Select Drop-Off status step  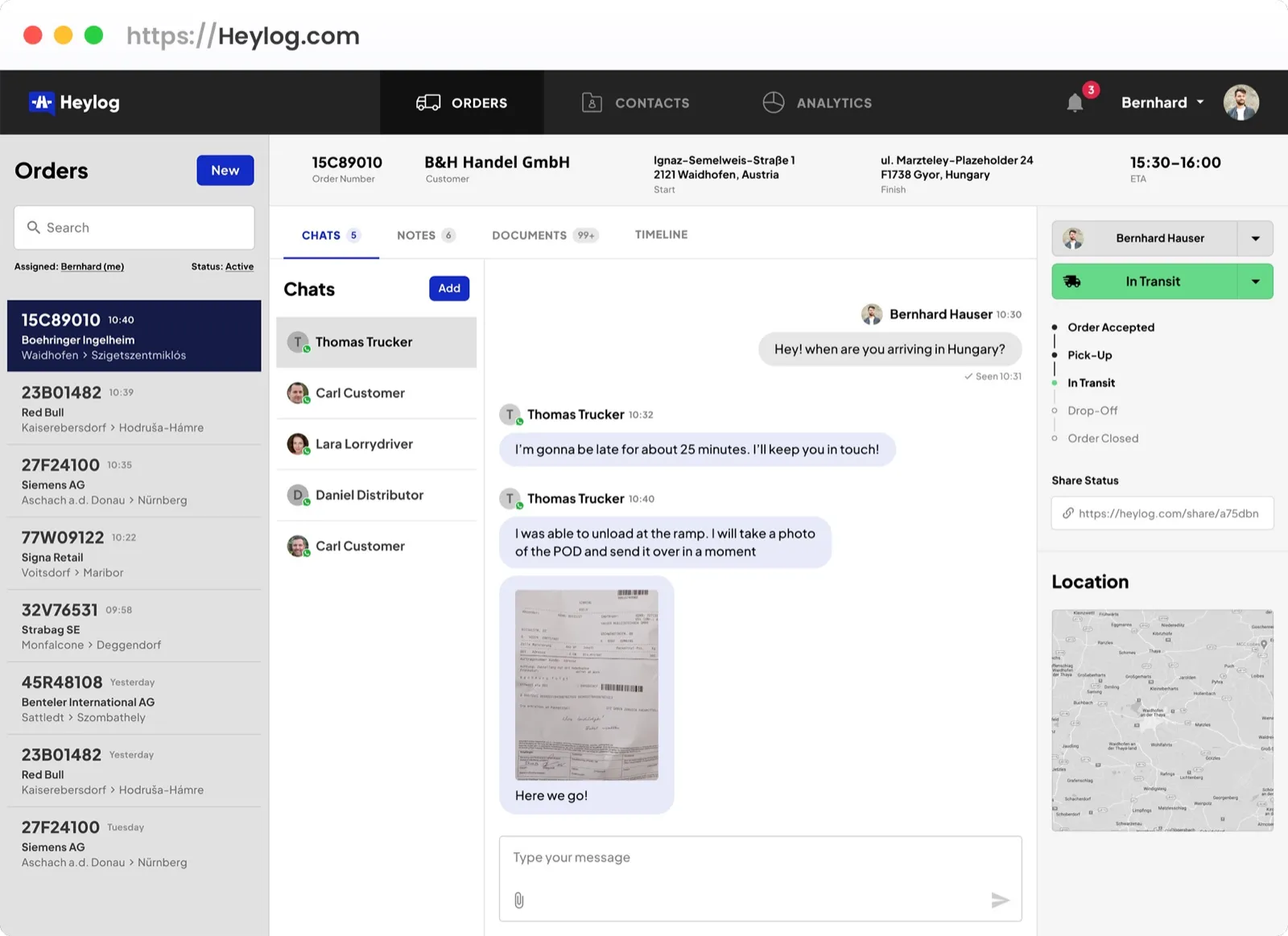[1092, 410]
